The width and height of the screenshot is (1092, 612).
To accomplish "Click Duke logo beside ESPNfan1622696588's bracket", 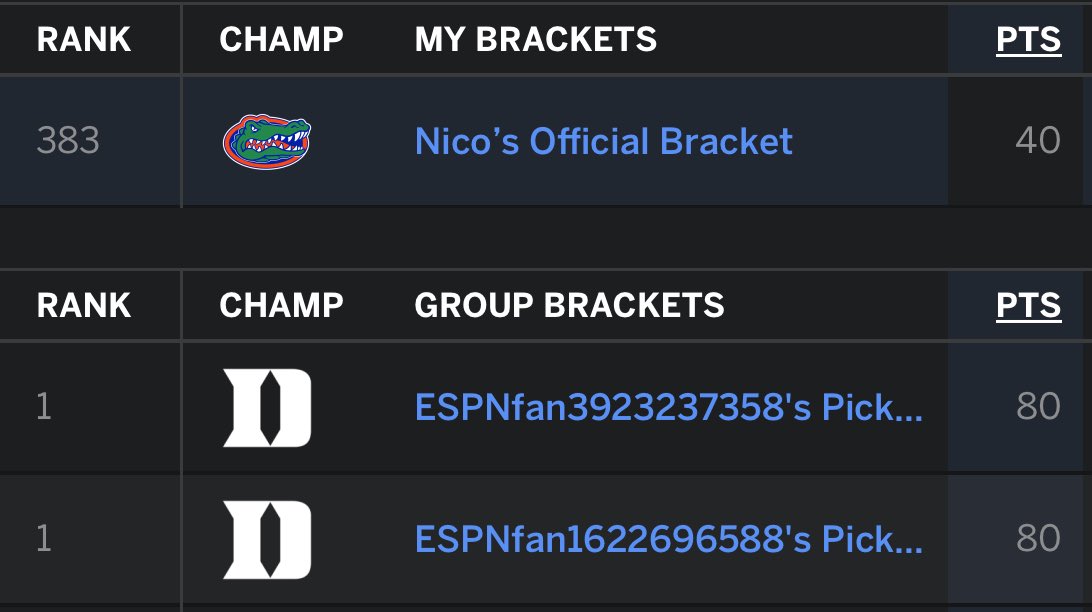I will pyautogui.click(x=266, y=539).
